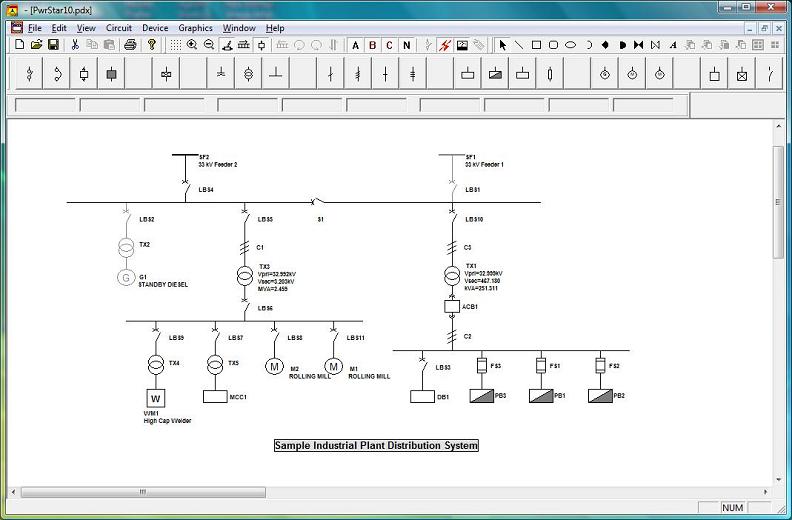Click the NUM status bar indicator
This screenshot has height=520, width=792.
pyautogui.click(x=732, y=508)
